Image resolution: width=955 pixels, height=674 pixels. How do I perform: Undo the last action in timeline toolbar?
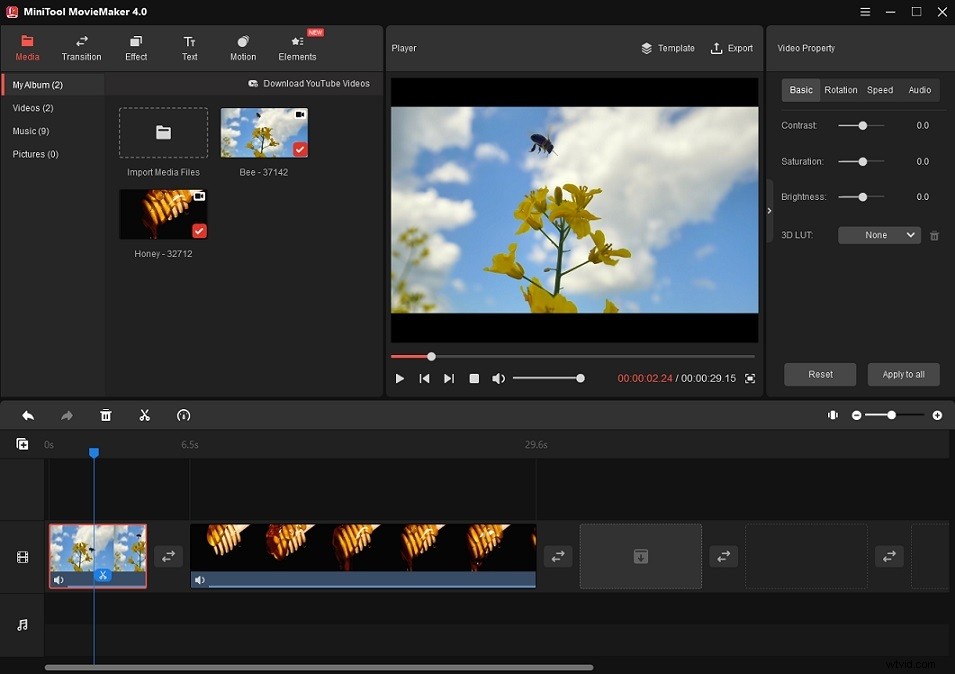point(28,415)
